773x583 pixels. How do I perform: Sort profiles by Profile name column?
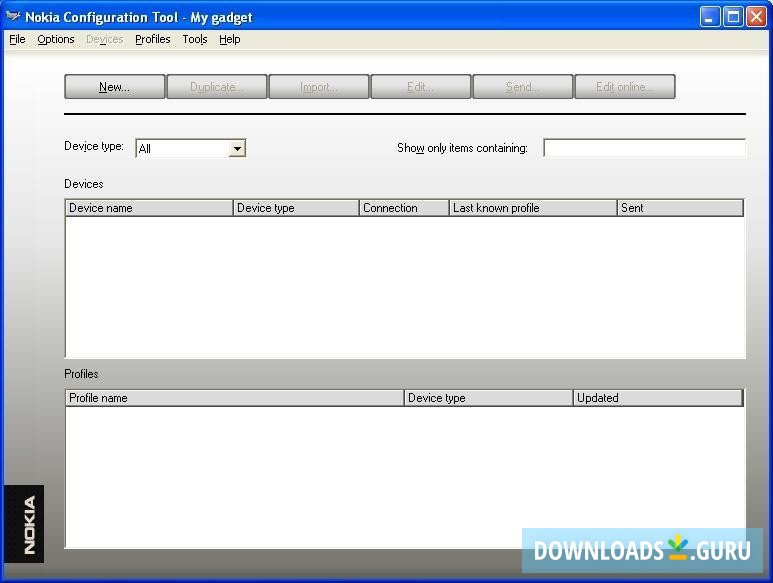[x=235, y=398]
